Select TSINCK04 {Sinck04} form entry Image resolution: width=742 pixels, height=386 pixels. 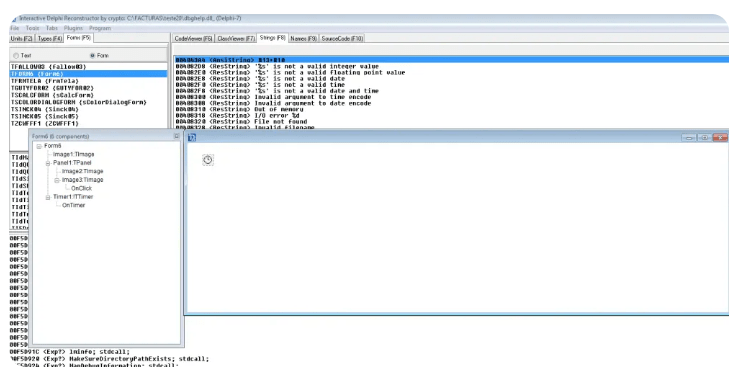coord(88,109)
